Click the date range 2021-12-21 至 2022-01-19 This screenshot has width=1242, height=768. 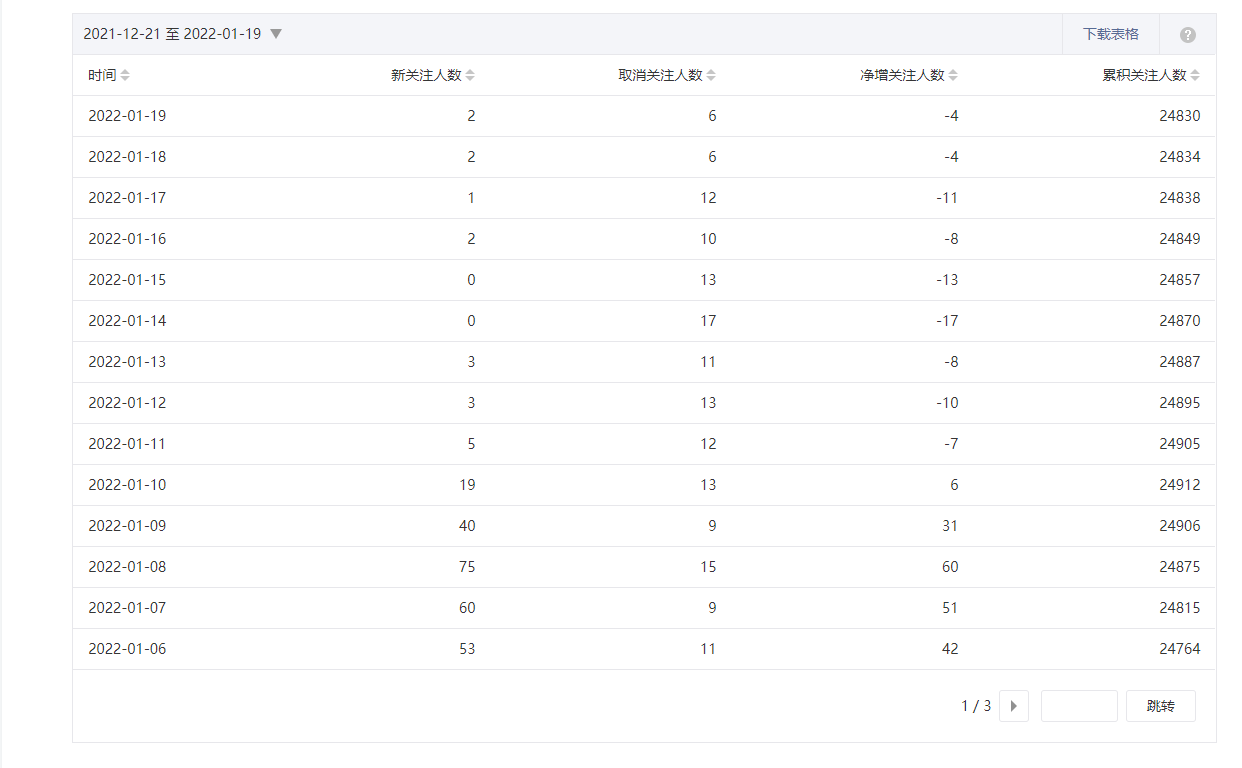[172, 34]
